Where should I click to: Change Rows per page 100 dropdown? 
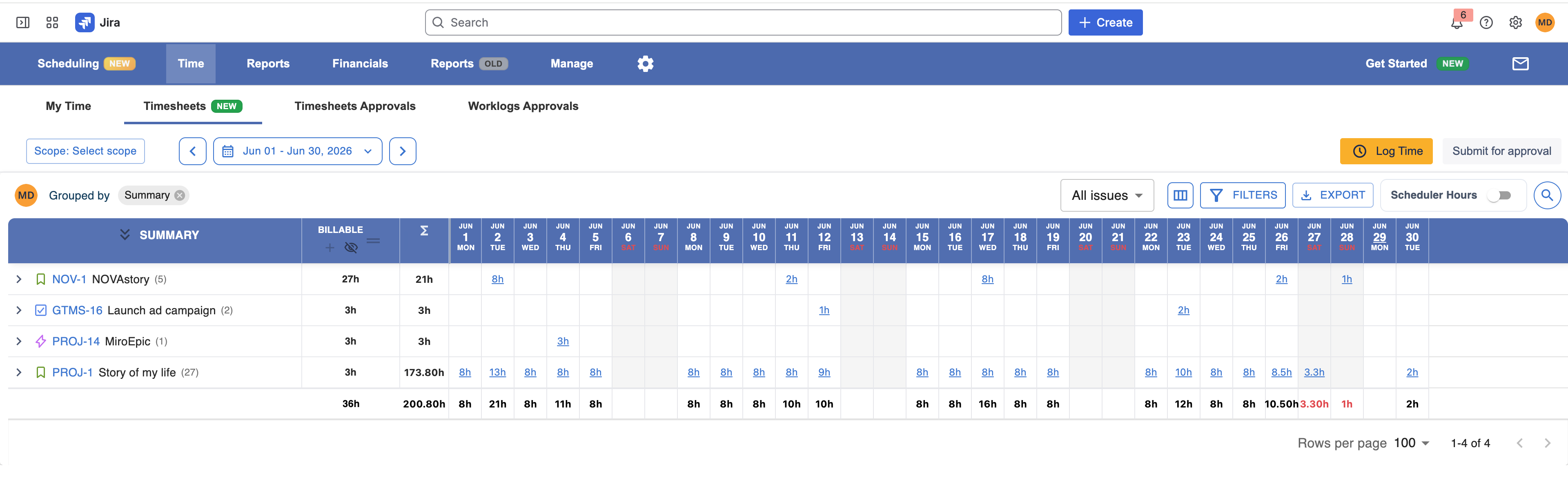(1411, 443)
